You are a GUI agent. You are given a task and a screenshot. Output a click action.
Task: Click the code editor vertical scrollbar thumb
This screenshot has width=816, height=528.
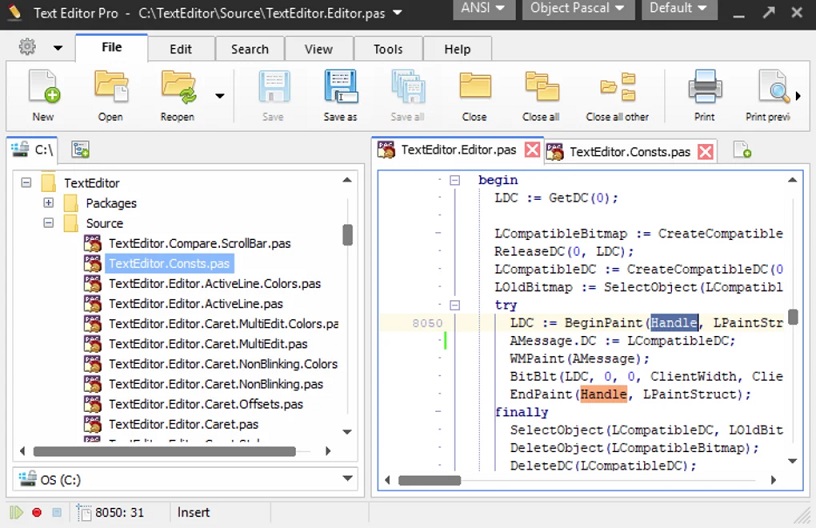point(793,317)
